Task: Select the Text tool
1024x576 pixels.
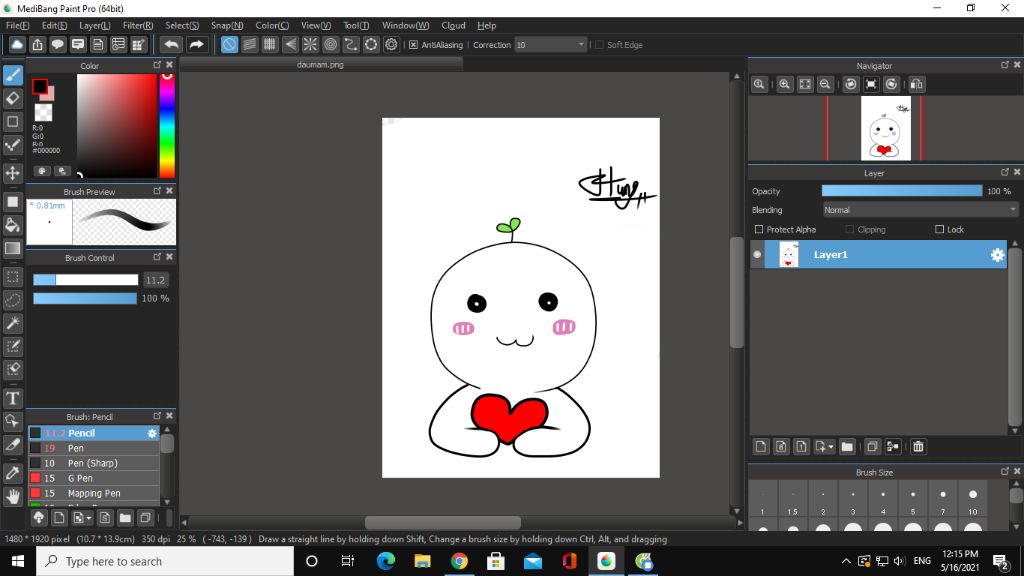Action: coord(13,398)
